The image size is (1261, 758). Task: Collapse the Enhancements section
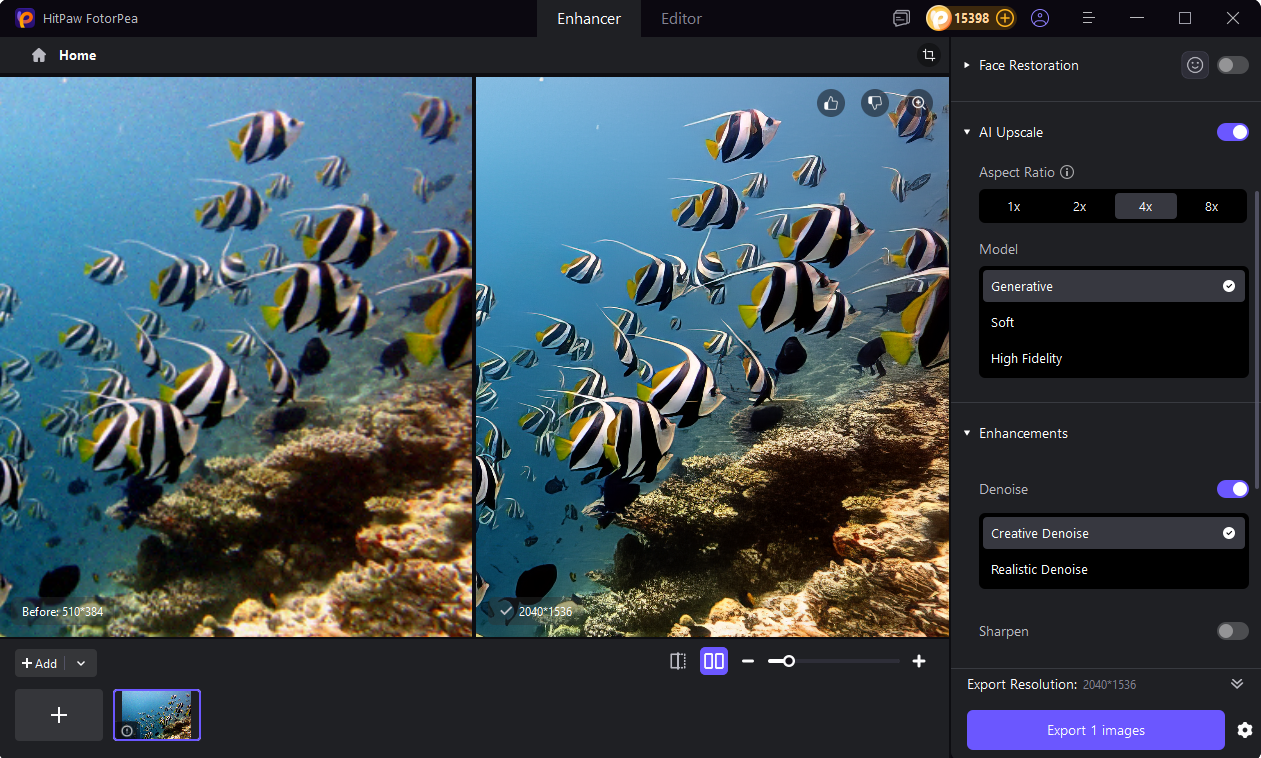966,433
